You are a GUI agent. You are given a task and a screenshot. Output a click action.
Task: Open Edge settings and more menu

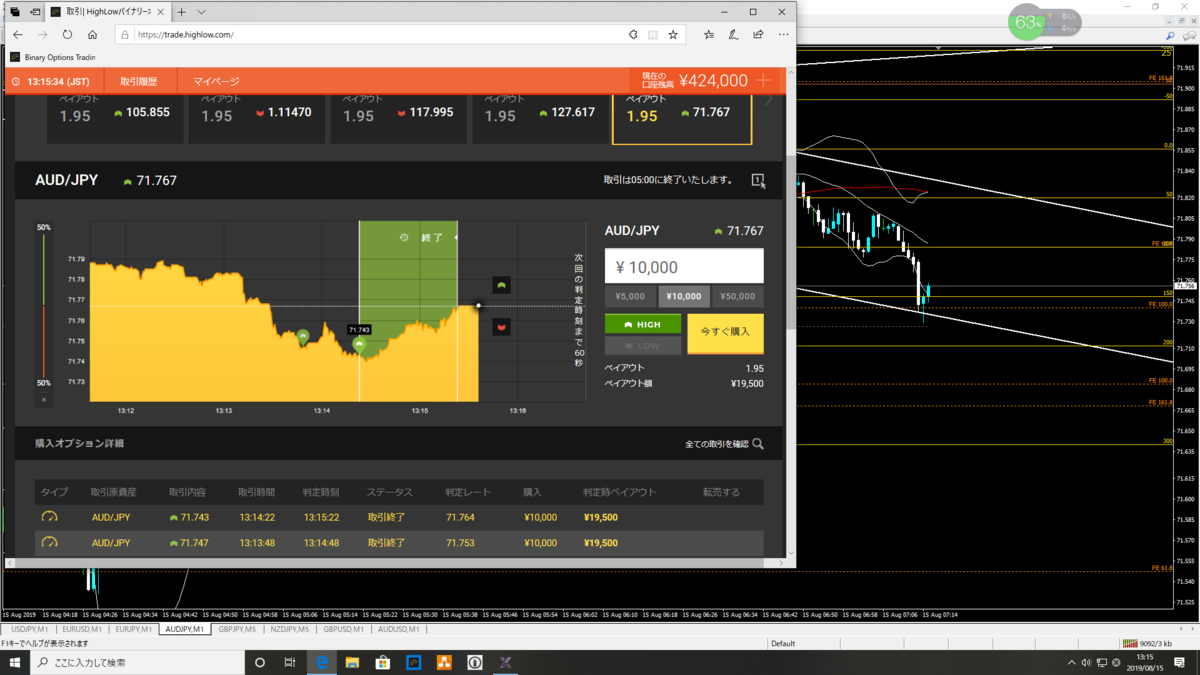pos(783,34)
